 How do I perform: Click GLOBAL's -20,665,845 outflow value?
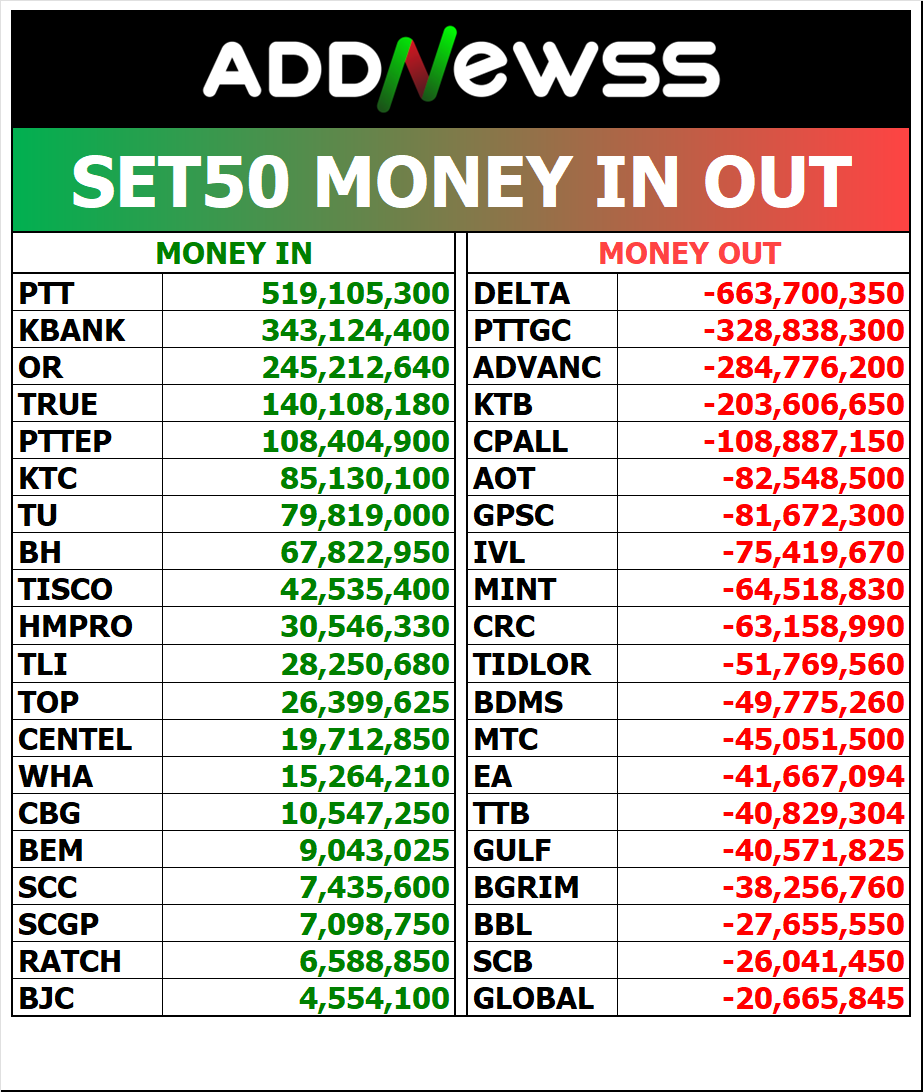click(812, 998)
